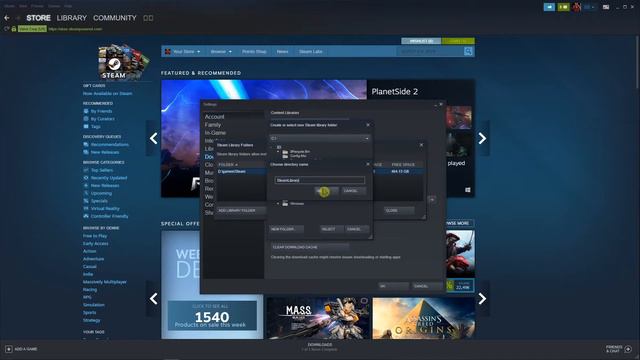Click SELECT button in folder dialog
This screenshot has height=360, width=640.
(331, 229)
